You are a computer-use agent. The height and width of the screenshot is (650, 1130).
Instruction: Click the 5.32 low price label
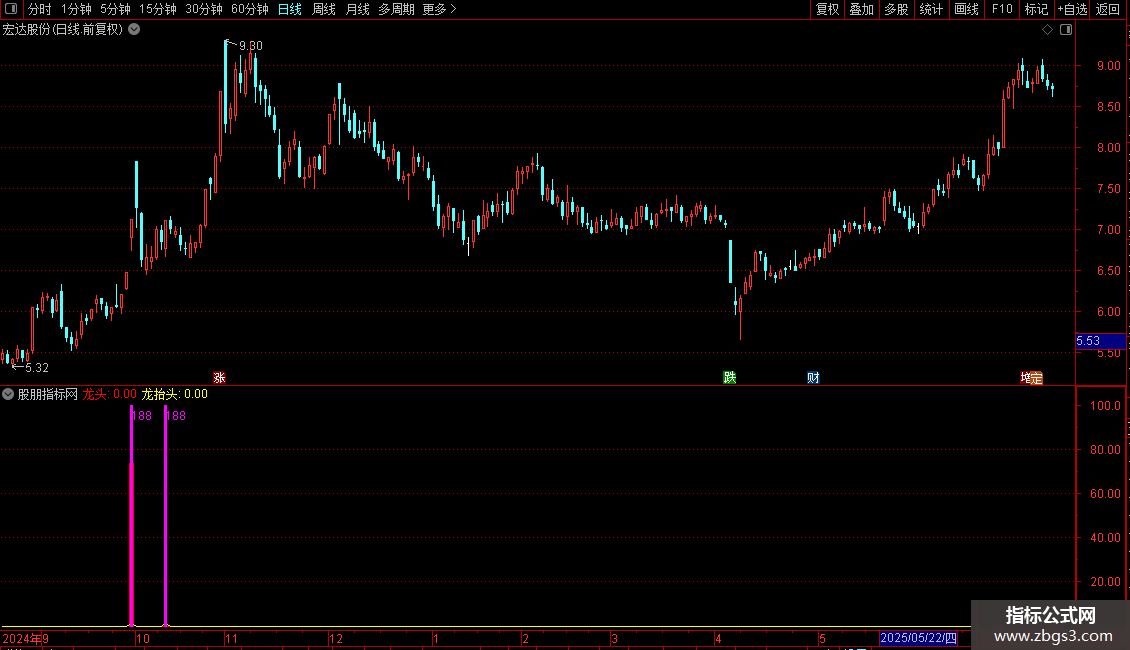tap(37, 368)
